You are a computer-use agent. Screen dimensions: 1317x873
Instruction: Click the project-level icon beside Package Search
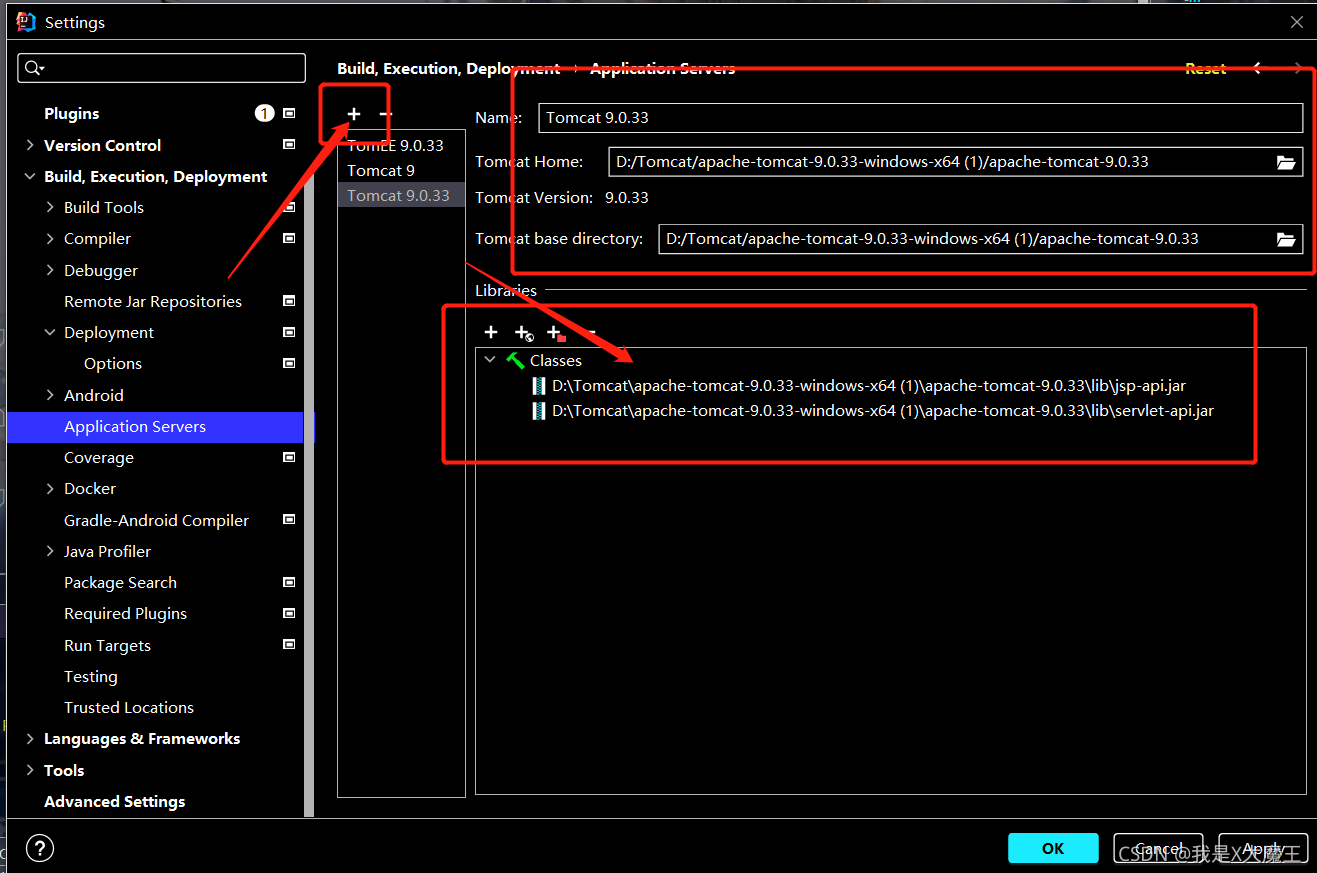tap(289, 582)
